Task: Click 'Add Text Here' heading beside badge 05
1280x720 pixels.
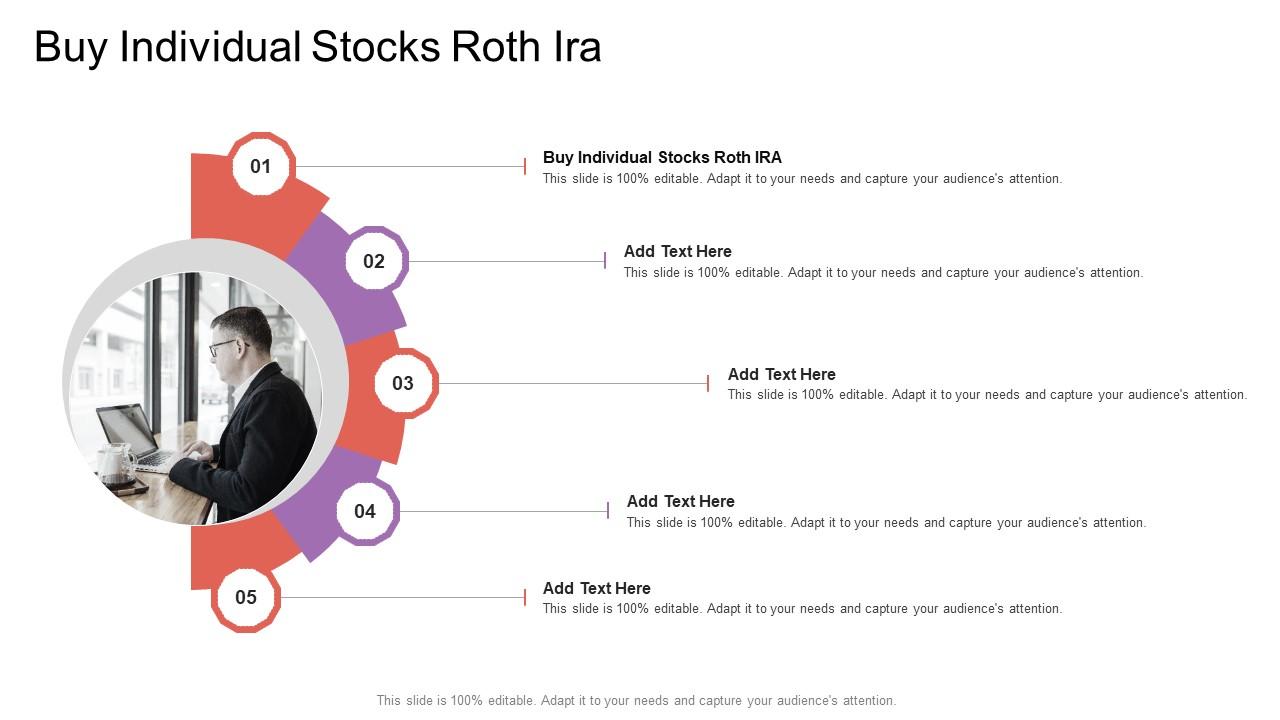Action: (x=596, y=588)
